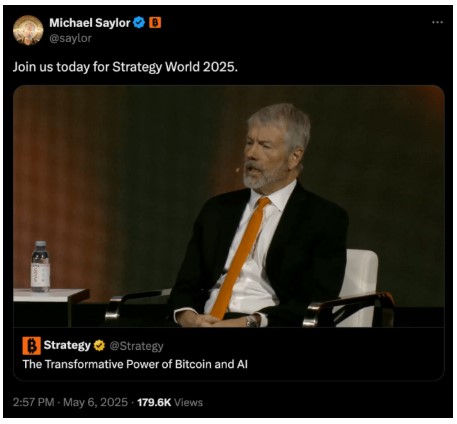Click the tweet text about Strategy World 2025
The width and height of the screenshot is (457, 424).
click(125, 67)
